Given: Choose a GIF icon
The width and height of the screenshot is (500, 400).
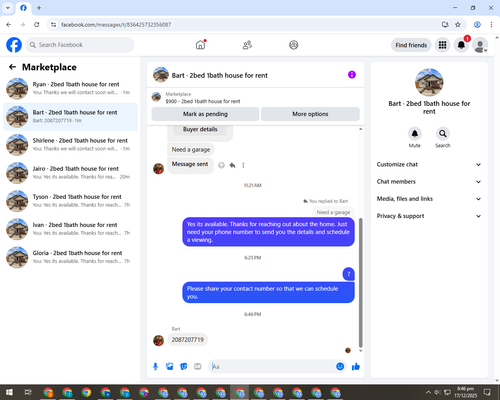Looking at the screenshot, I should pyautogui.click(x=198, y=367).
